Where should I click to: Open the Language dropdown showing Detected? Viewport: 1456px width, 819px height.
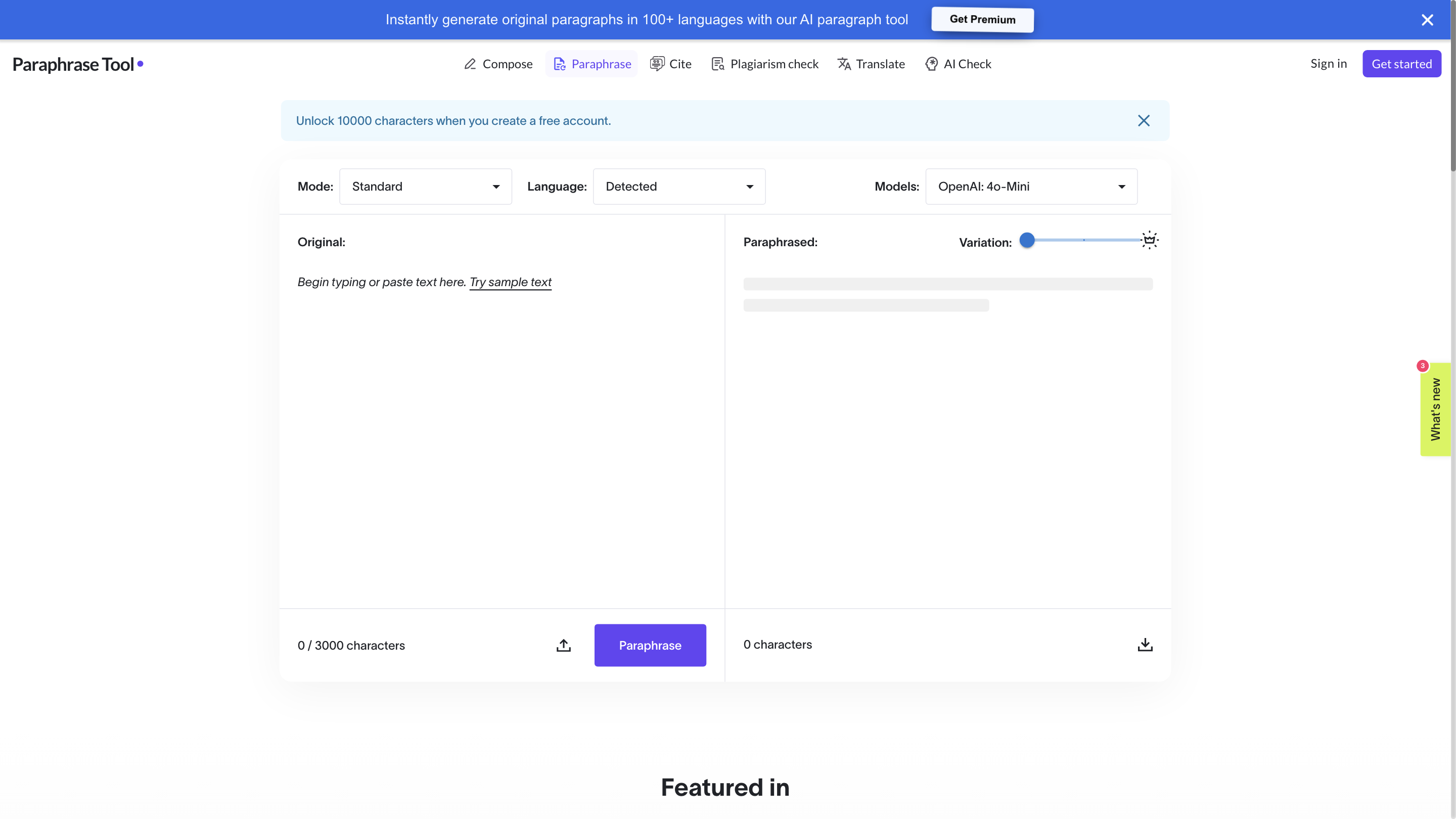tap(679, 187)
